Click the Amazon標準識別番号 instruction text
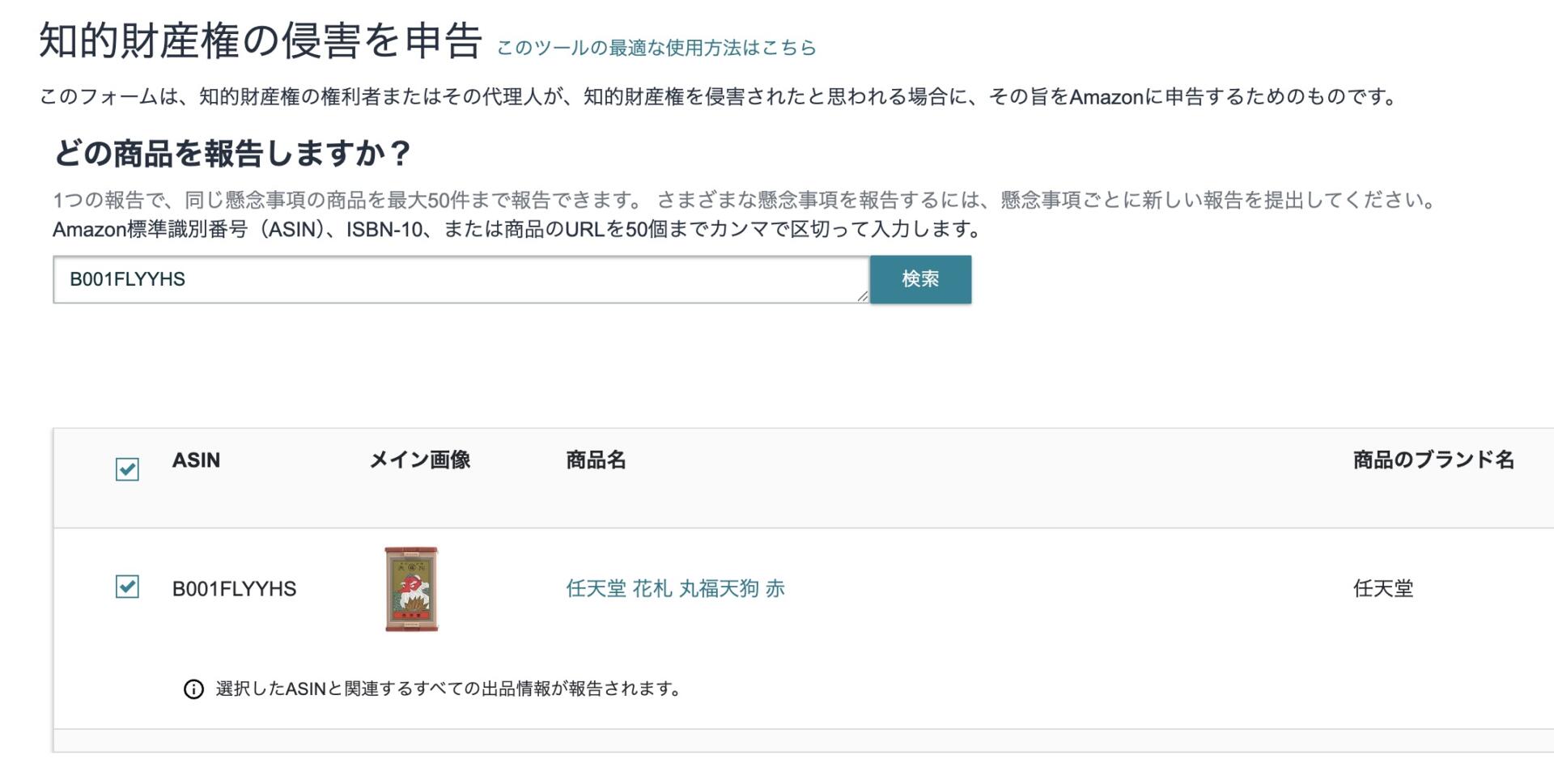The width and height of the screenshot is (1554, 784). click(x=516, y=230)
